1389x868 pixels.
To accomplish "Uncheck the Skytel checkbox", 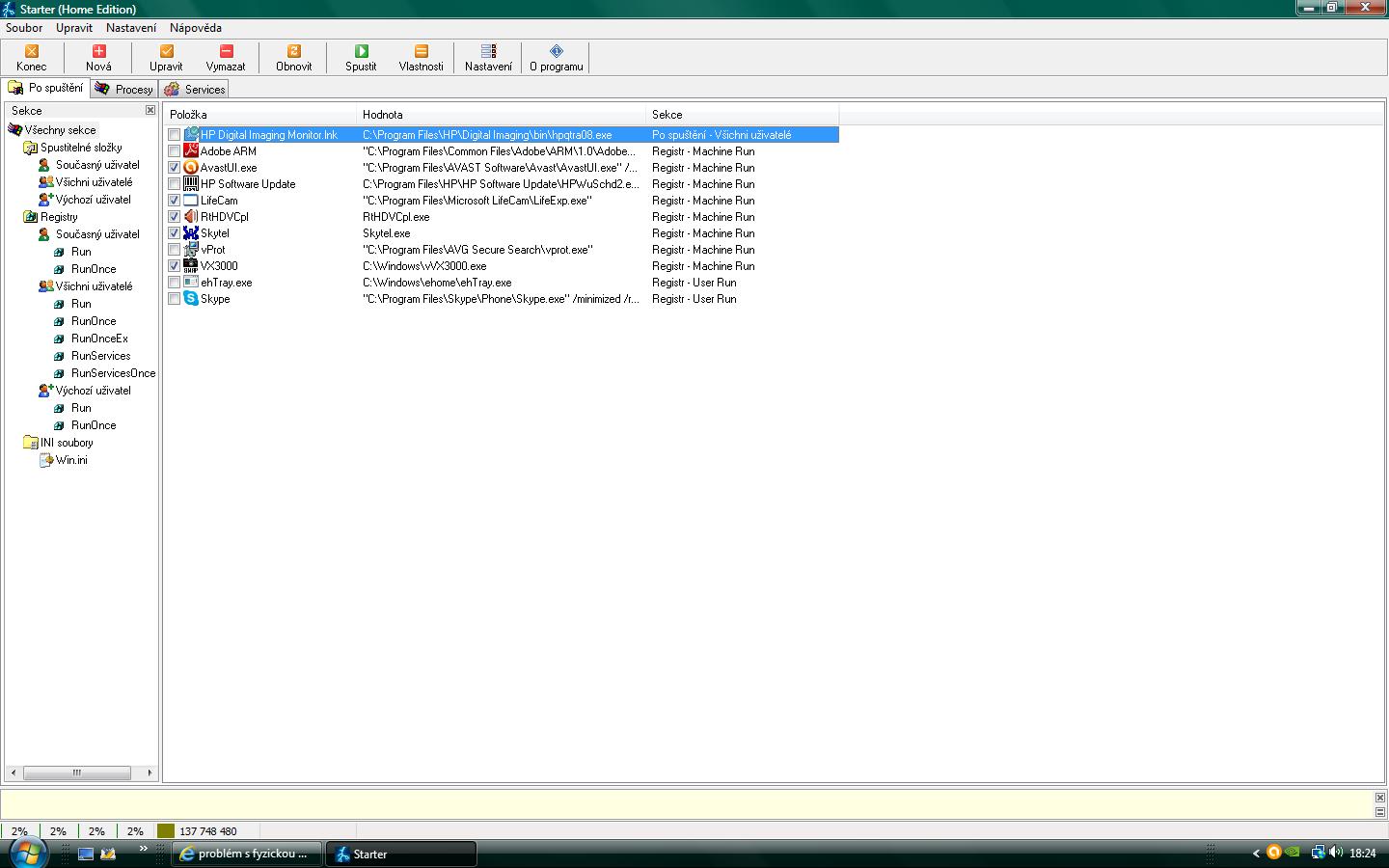I will pyautogui.click(x=175, y=233).
